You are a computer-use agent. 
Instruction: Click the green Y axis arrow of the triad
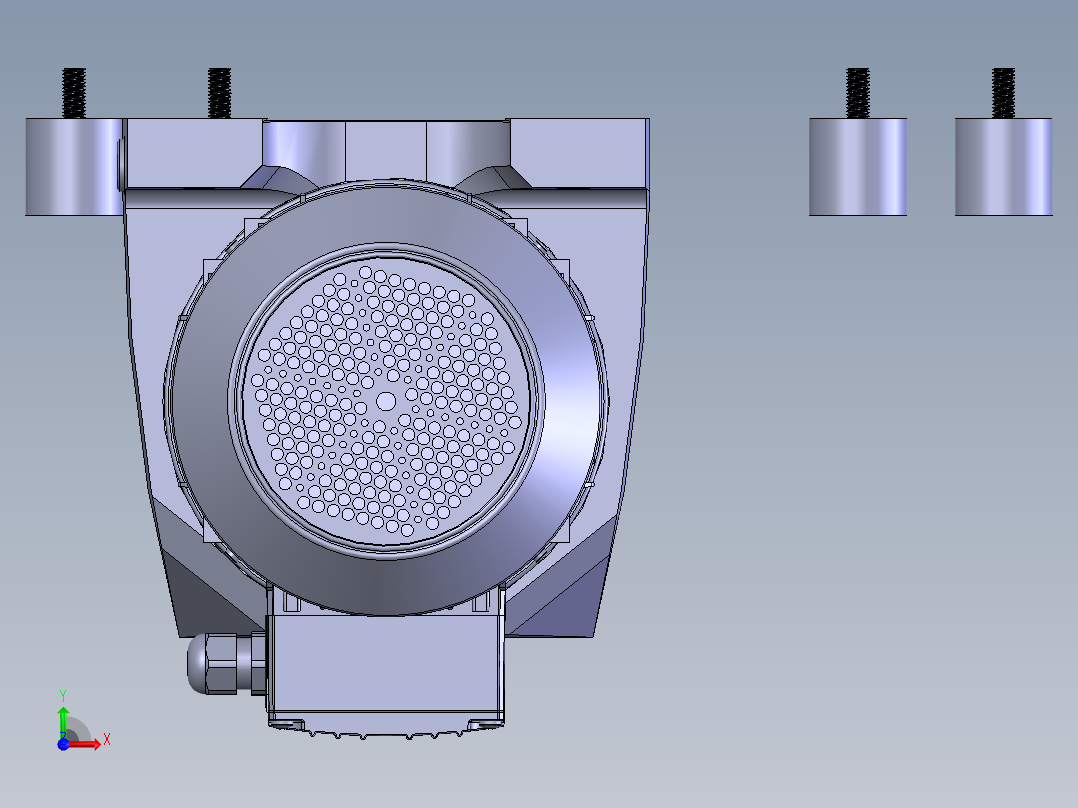click(x=63, y=721)
